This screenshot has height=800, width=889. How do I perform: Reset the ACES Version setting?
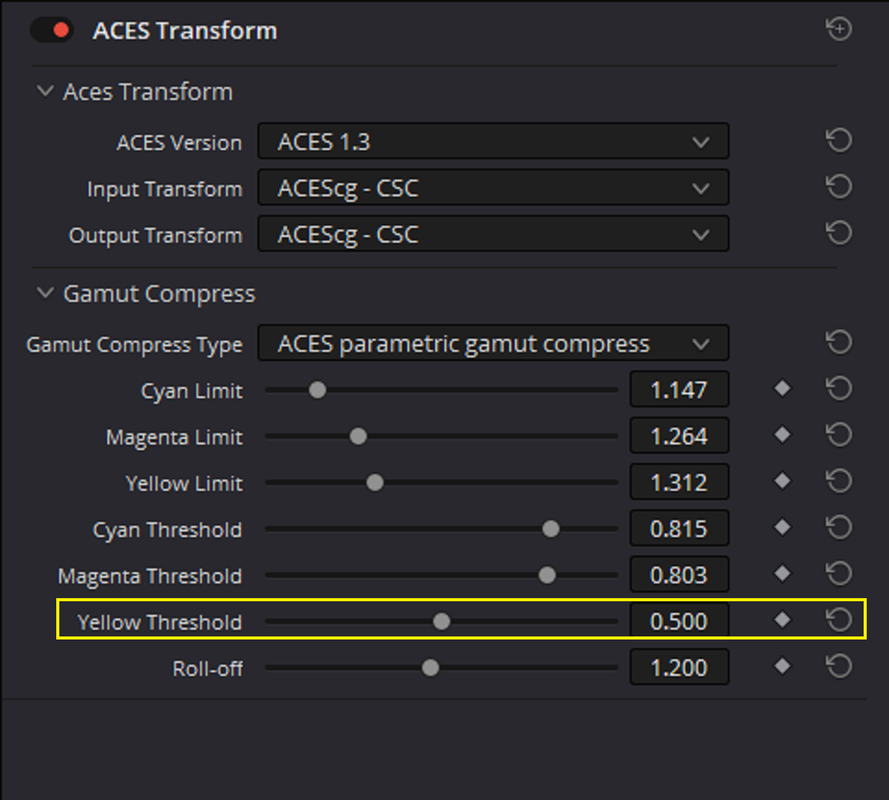click(x=839, y=140)
